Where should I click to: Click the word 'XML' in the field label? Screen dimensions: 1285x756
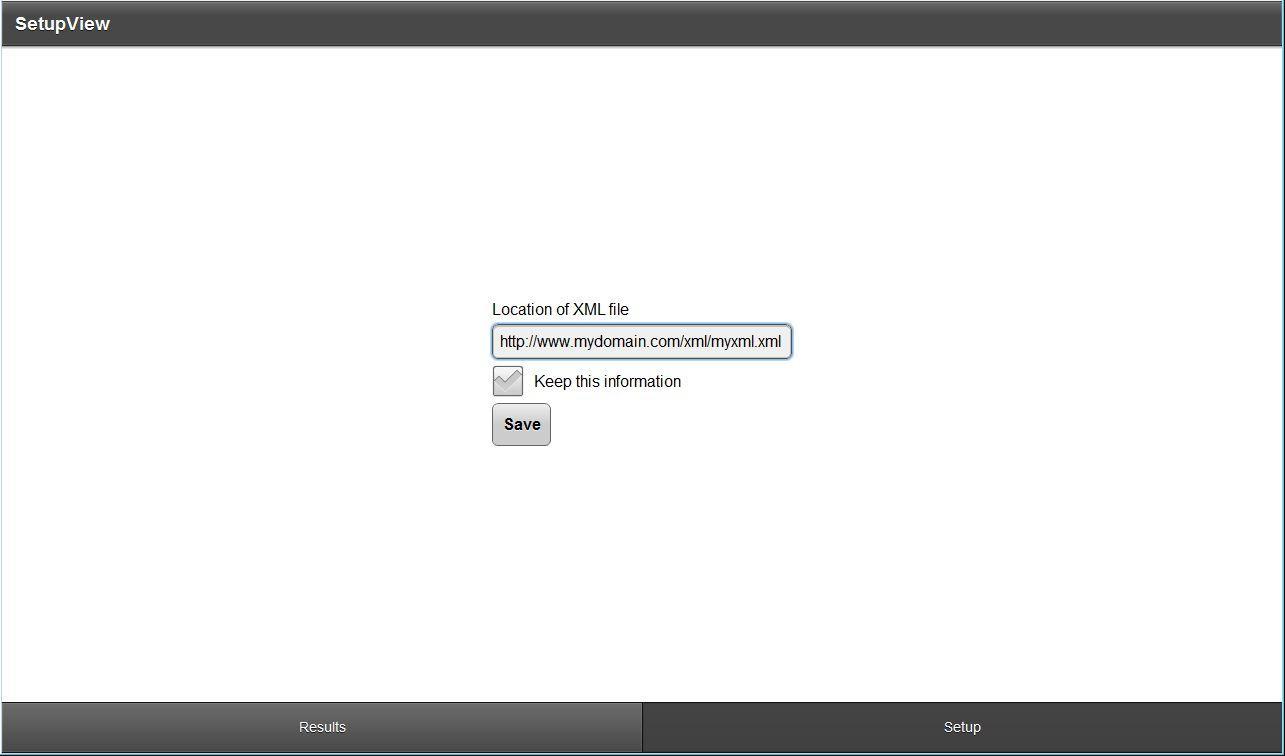(588, 310)
